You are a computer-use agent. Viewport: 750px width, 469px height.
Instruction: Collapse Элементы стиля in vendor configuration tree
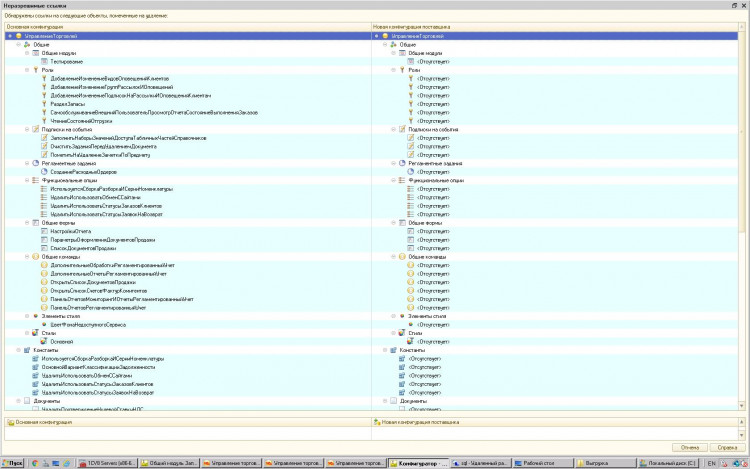[x=394, y=316]
